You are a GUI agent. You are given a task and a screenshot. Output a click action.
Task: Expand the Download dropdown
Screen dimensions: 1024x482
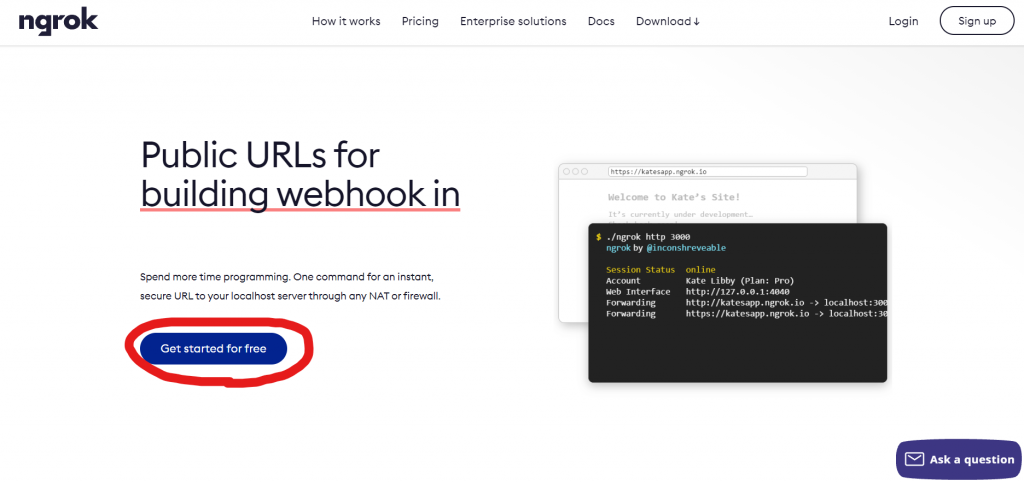[x=668, y=22]
